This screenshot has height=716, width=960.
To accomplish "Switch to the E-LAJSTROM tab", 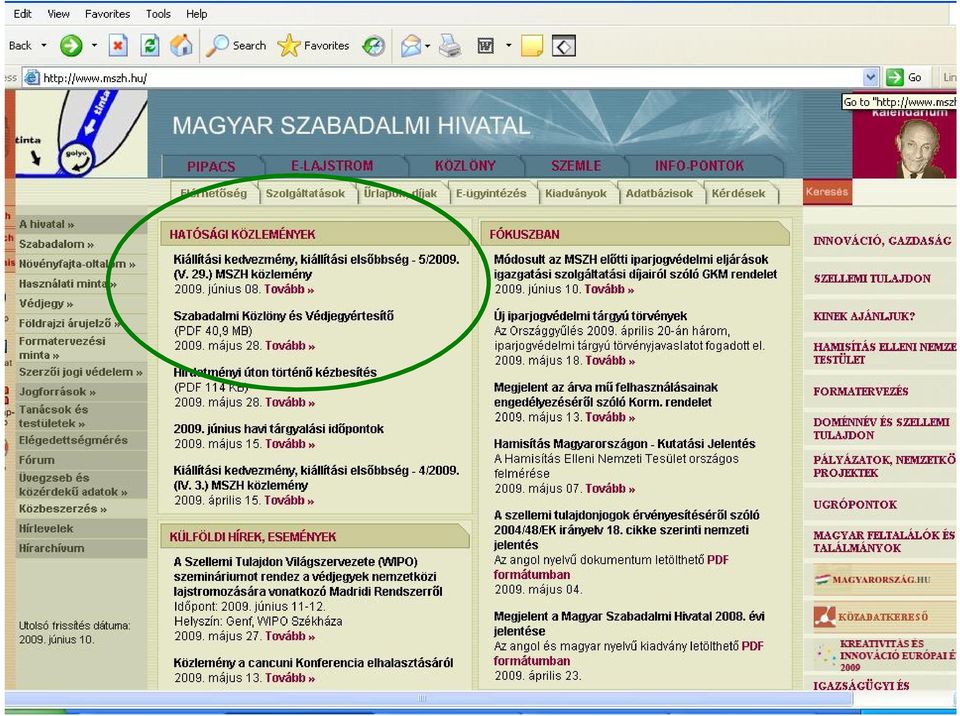I will 332,165.
